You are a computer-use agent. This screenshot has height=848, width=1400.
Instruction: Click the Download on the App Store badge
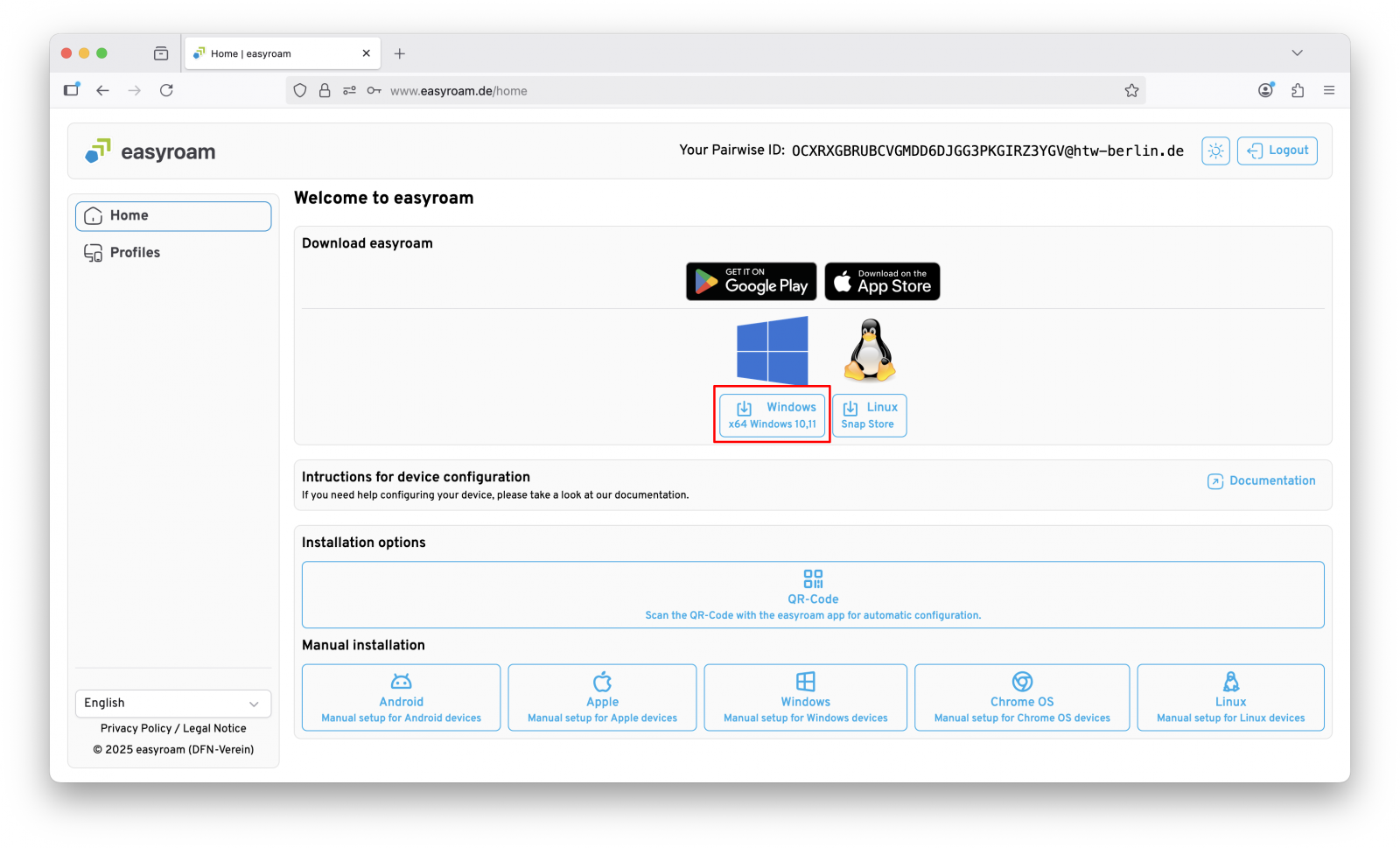point(882,282)
